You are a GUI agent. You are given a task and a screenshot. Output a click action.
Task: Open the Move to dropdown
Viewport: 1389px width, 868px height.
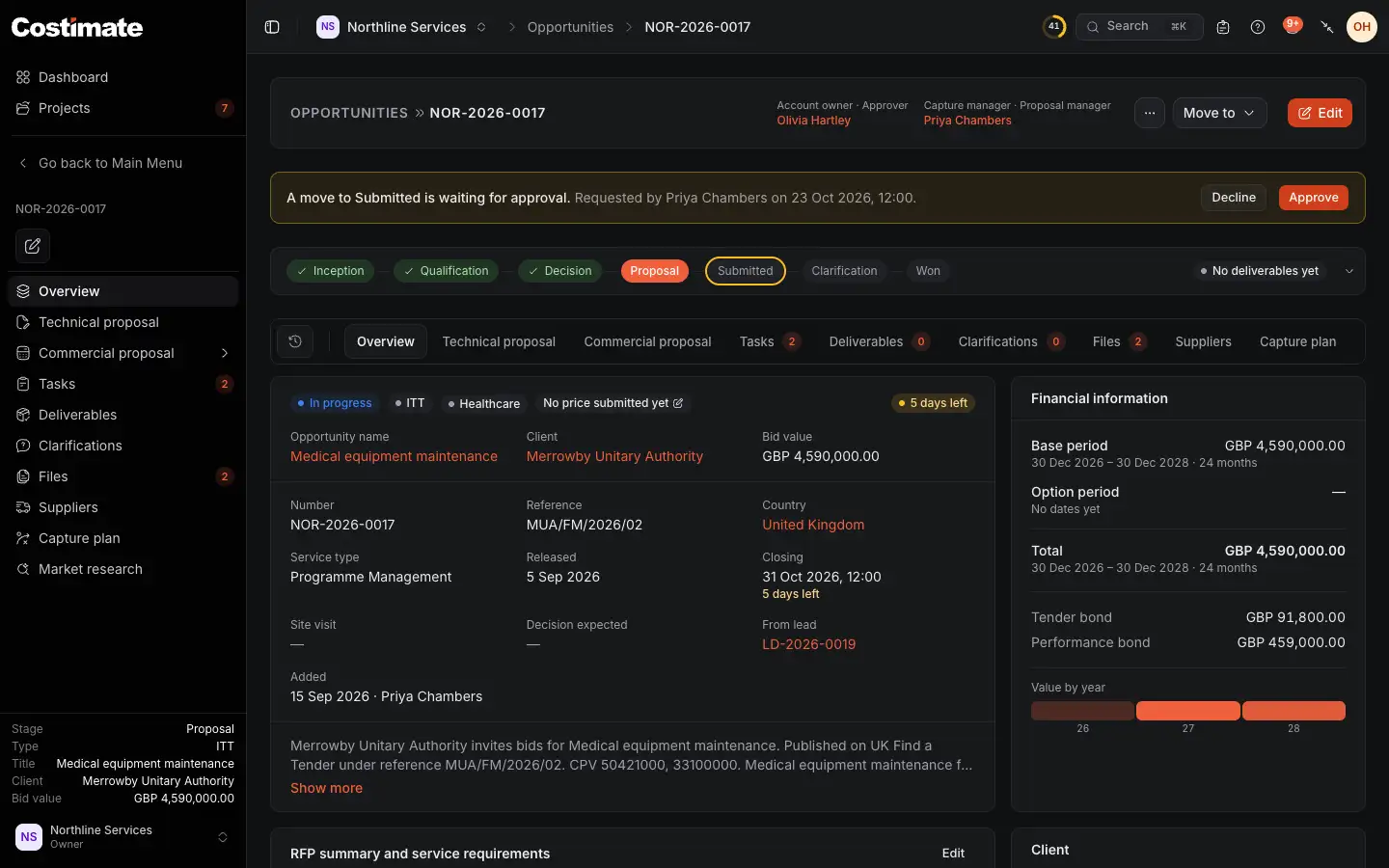1219,113
